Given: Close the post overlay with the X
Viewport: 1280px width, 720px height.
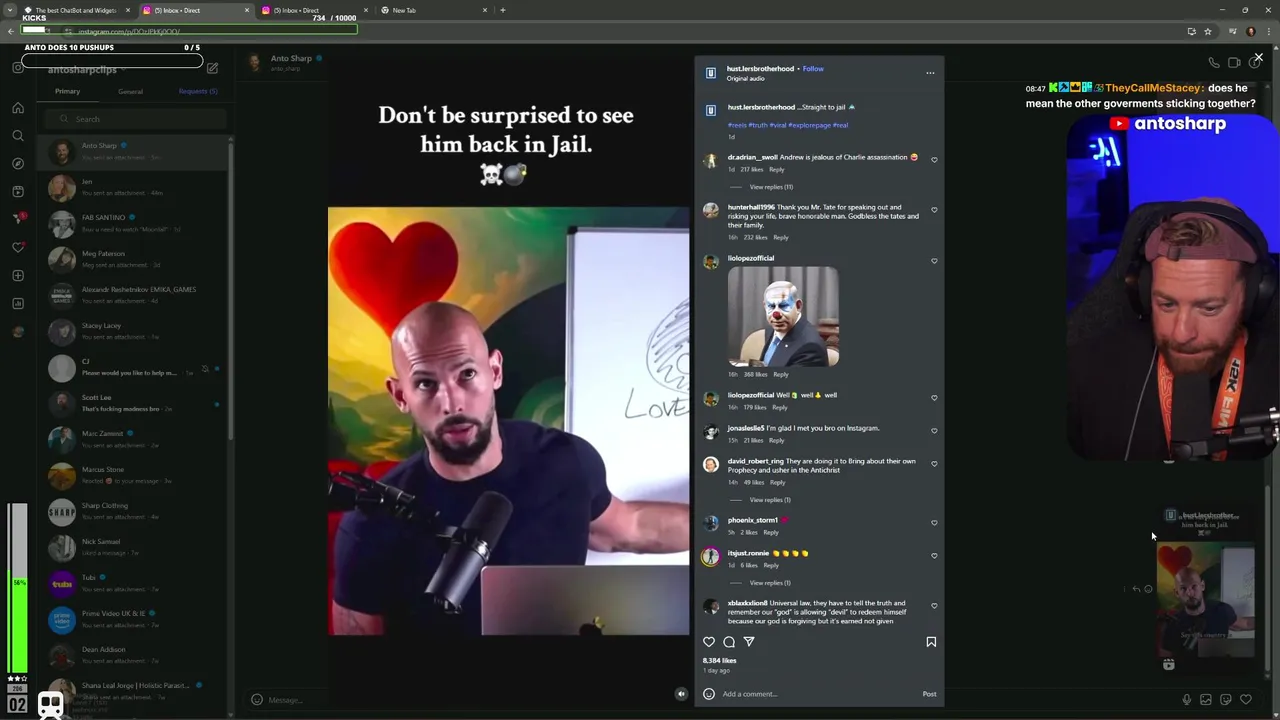Looking at the screenshot, I should coord(1258,58).
